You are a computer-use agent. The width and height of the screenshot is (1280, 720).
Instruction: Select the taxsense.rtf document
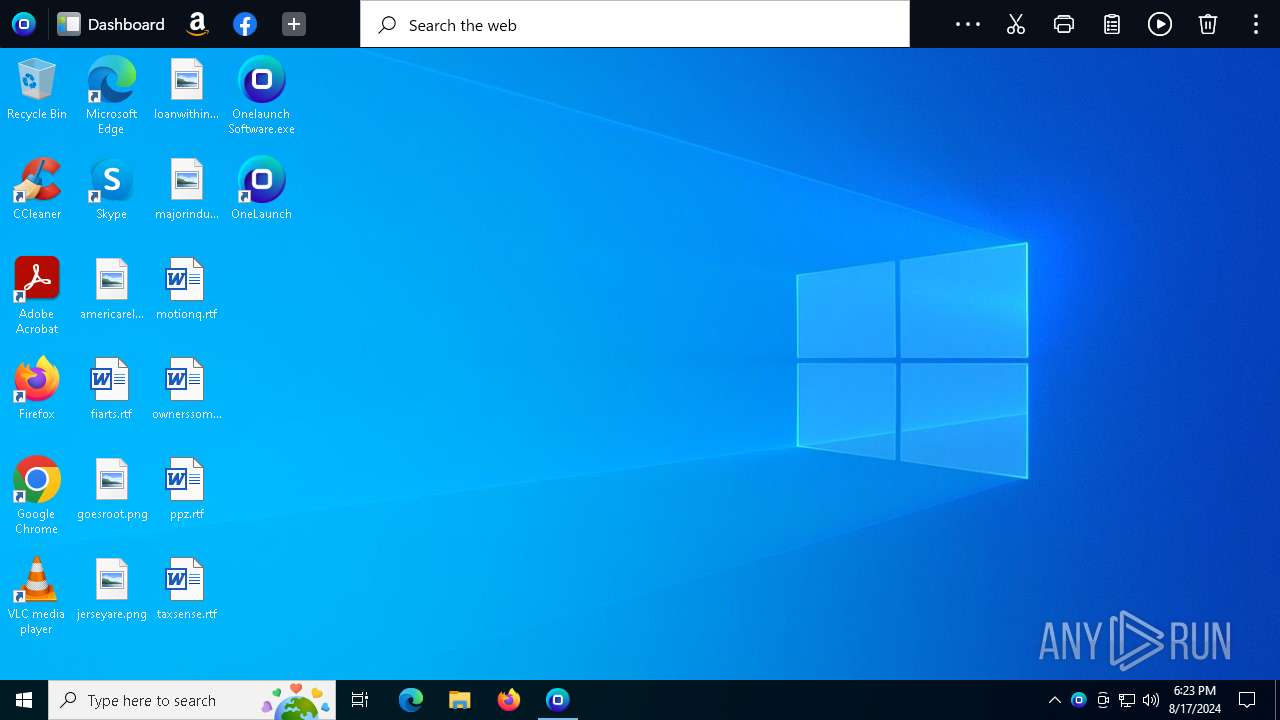tap(187, 589)
